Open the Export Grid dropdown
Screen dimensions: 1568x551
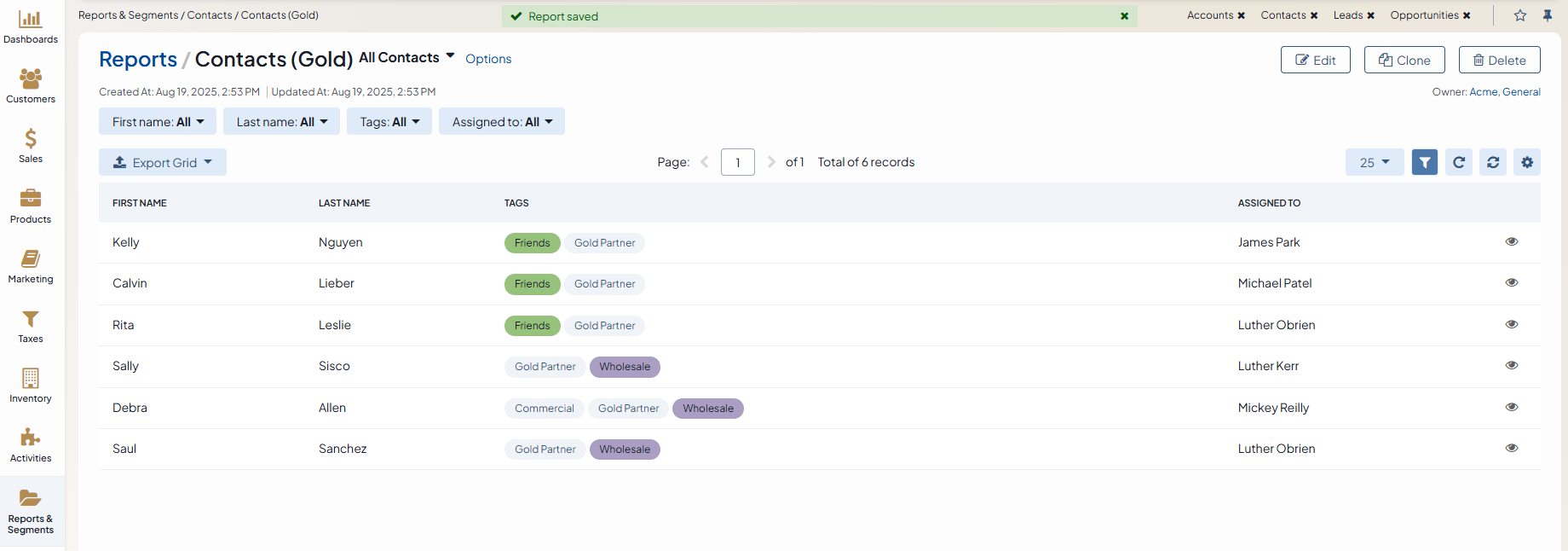(163, 162)
